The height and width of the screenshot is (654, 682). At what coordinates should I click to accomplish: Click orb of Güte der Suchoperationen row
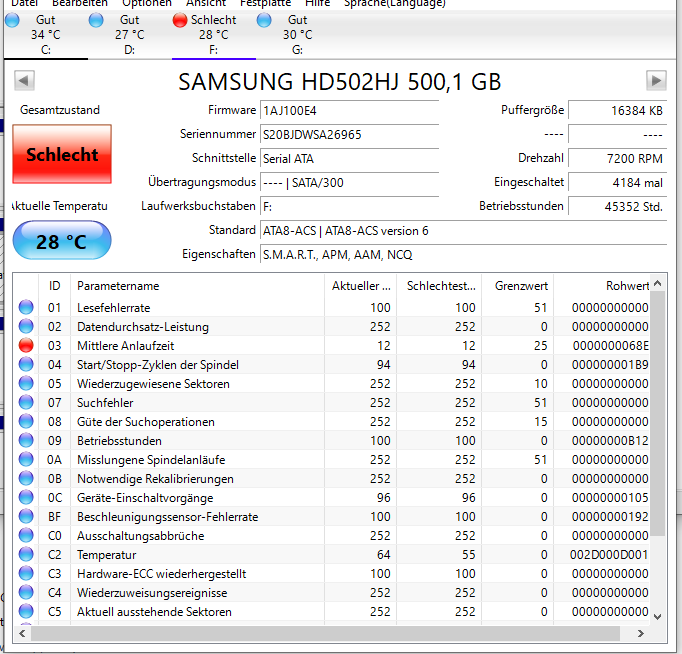click(x=26, y=421)
